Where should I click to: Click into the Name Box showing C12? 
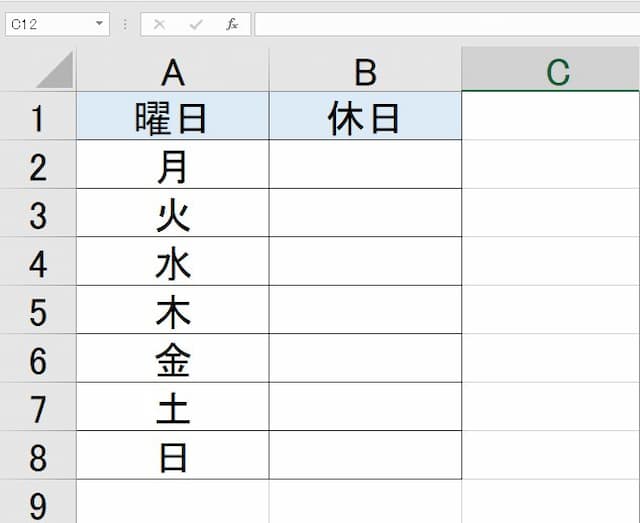click(x=45, y=24)
